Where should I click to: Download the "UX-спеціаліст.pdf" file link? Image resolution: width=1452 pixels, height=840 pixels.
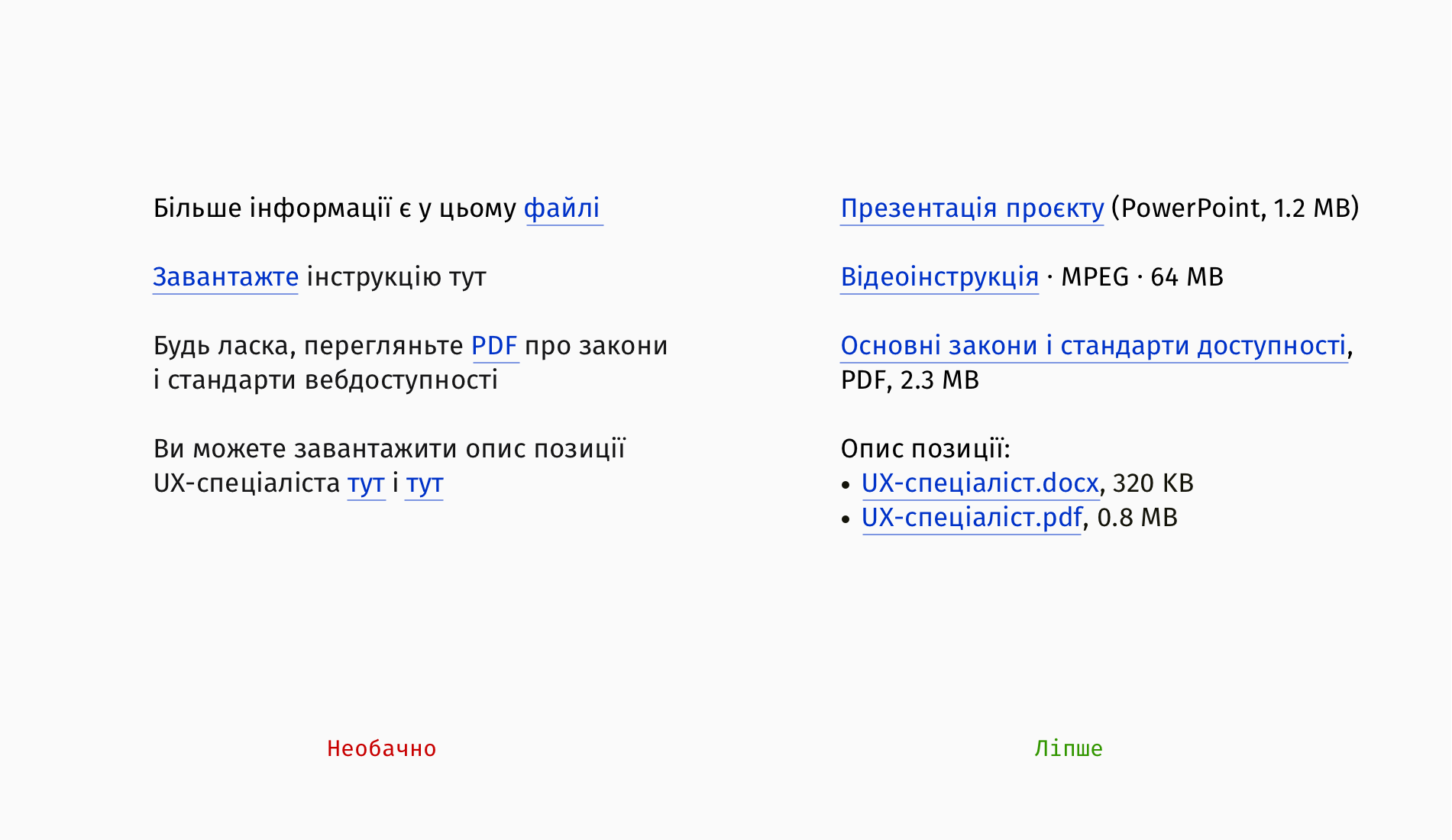coord(972,518)
